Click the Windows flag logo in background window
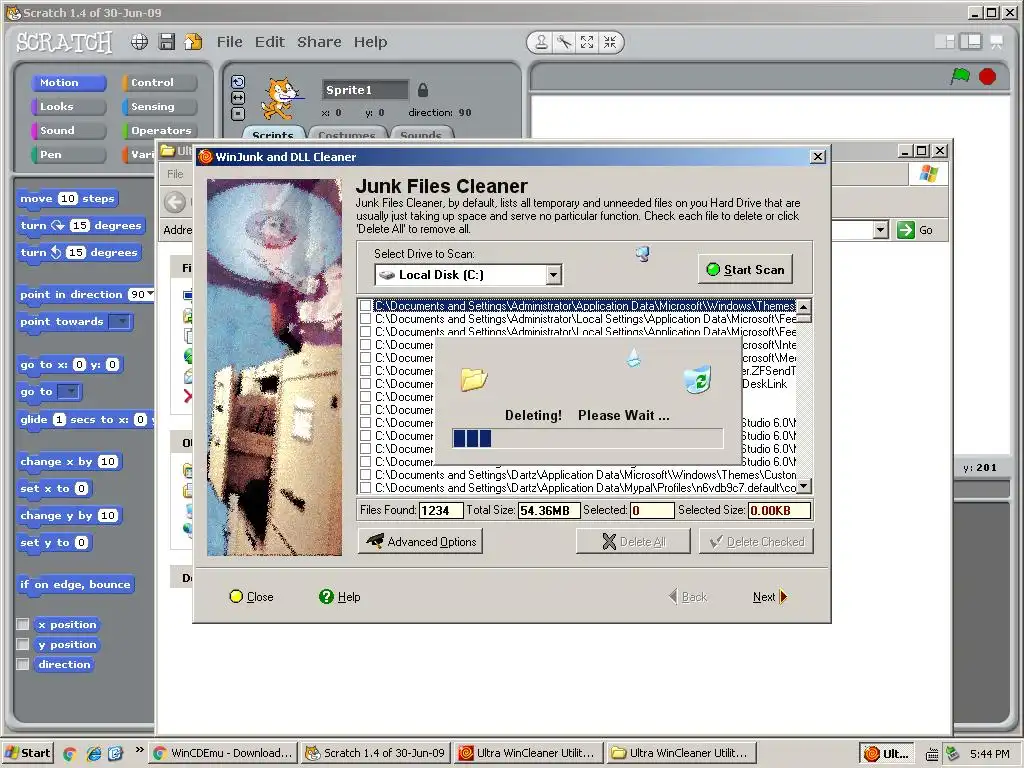 (x=928, y=174)
